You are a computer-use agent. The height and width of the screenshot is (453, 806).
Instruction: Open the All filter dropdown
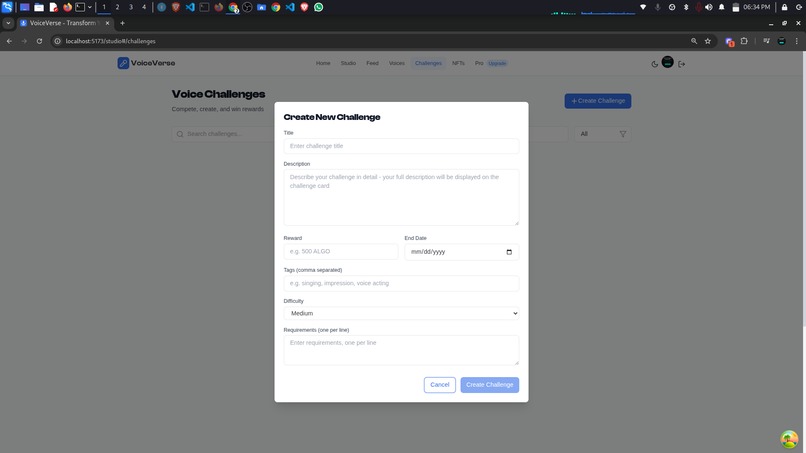coord(602,134)
